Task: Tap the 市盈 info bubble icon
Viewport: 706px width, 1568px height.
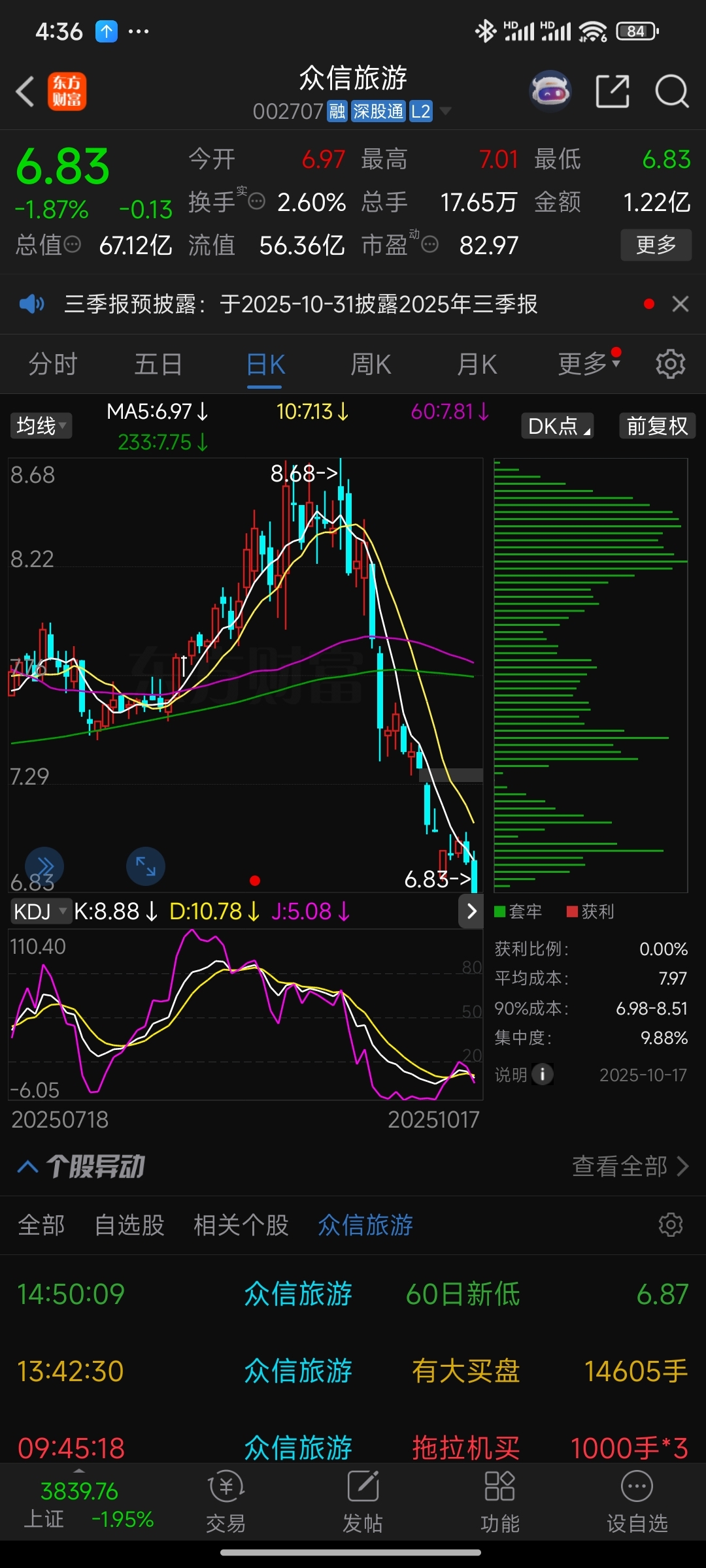Action: [429, 244]
